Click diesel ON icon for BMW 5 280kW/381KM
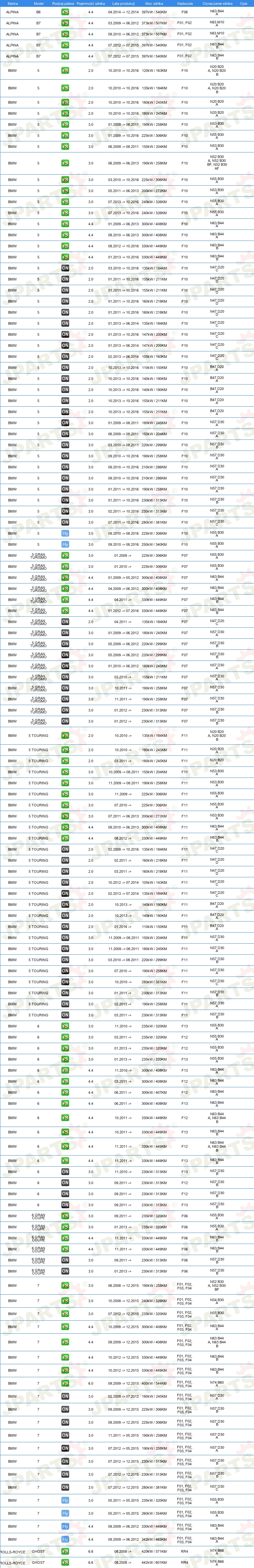 tap(65, 522)
